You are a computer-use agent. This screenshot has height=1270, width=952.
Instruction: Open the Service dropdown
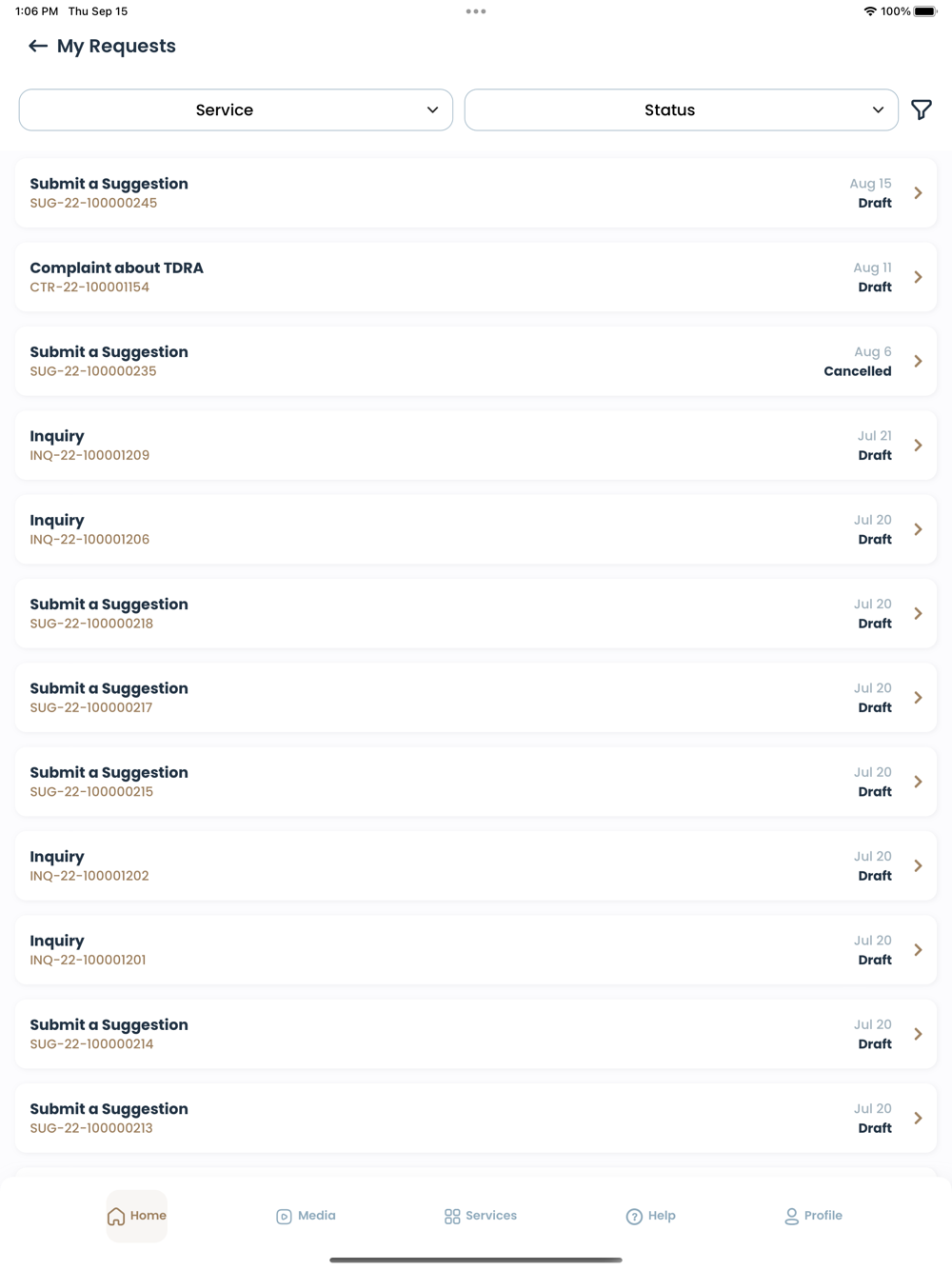235,110
